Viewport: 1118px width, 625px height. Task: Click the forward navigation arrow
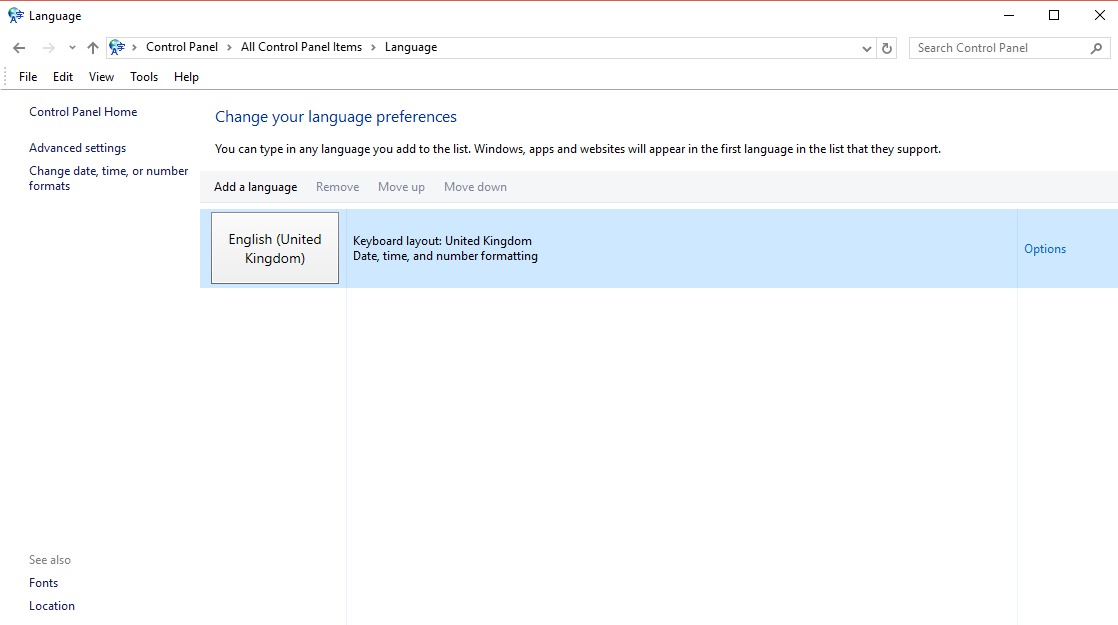(47, 47)
